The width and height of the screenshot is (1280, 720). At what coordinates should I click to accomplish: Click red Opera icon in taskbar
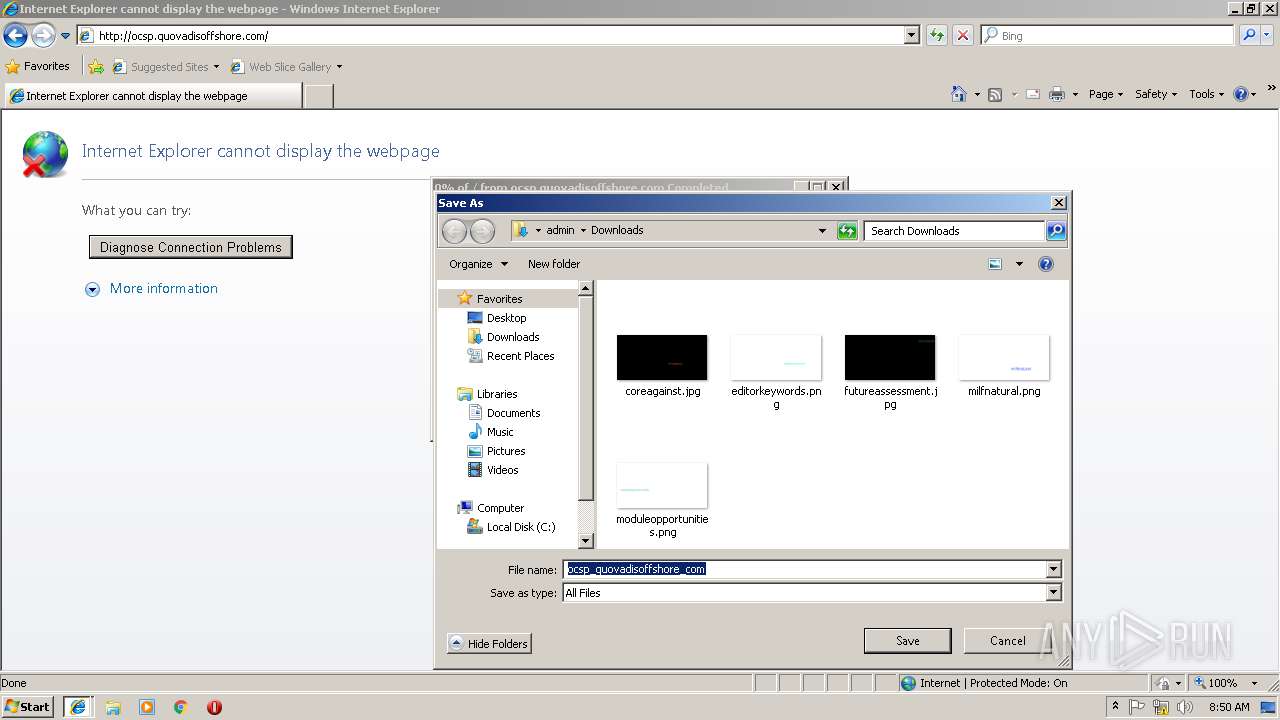coord(214,707)
